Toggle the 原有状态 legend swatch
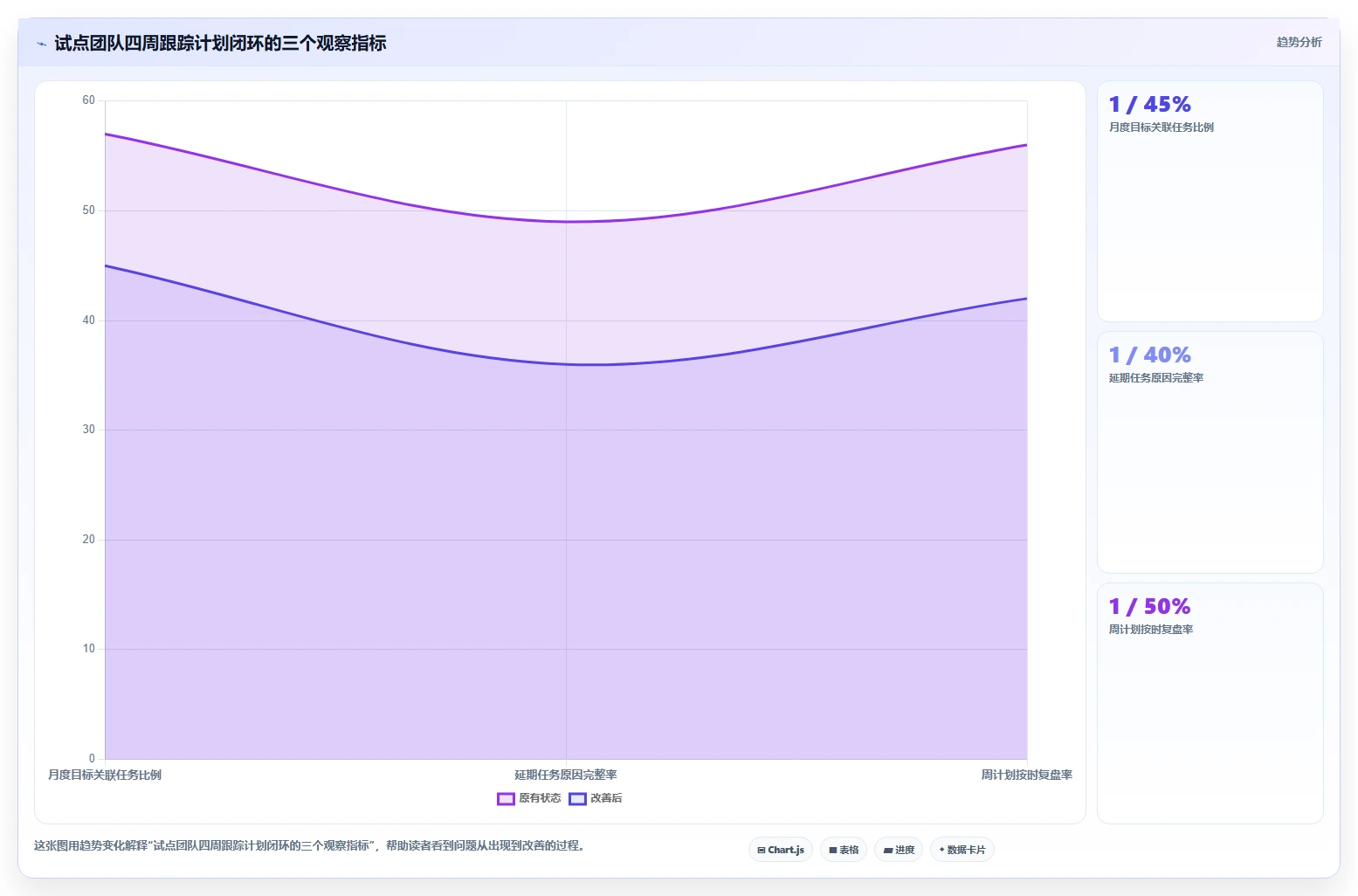Viewport: 1358px width, 896px height. click(506, 799)
